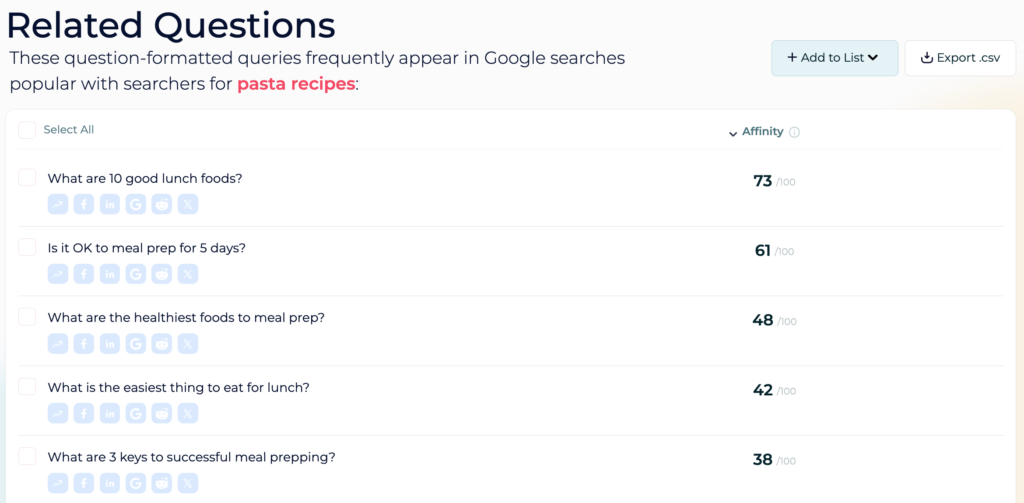Screen dimensions: 1024x503
Task: Click Reddit icon under '3 keys to successful meal prepping'
Action: [162, 483]
